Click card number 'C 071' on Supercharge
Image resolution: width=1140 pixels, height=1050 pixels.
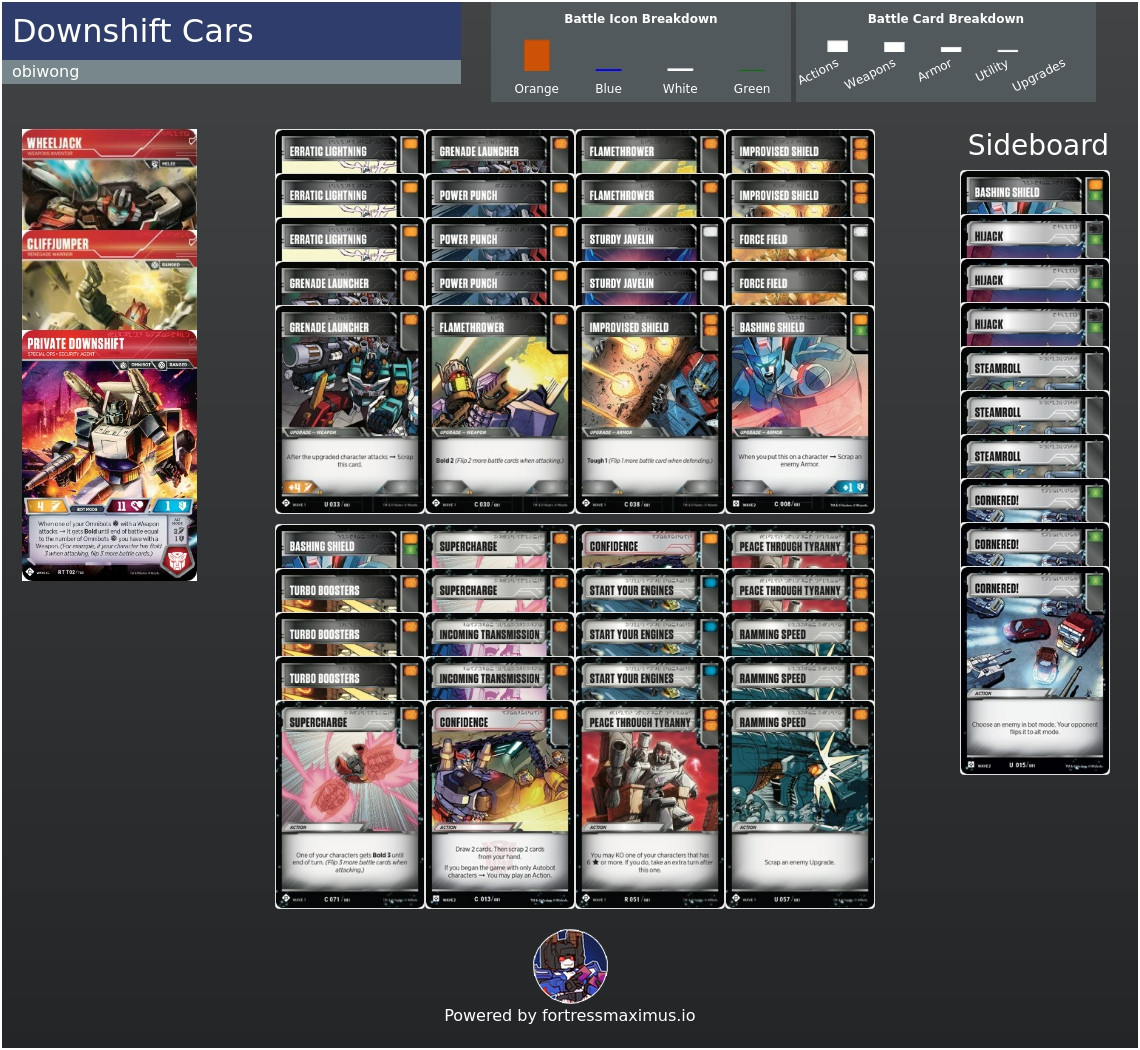click(334, 899)
